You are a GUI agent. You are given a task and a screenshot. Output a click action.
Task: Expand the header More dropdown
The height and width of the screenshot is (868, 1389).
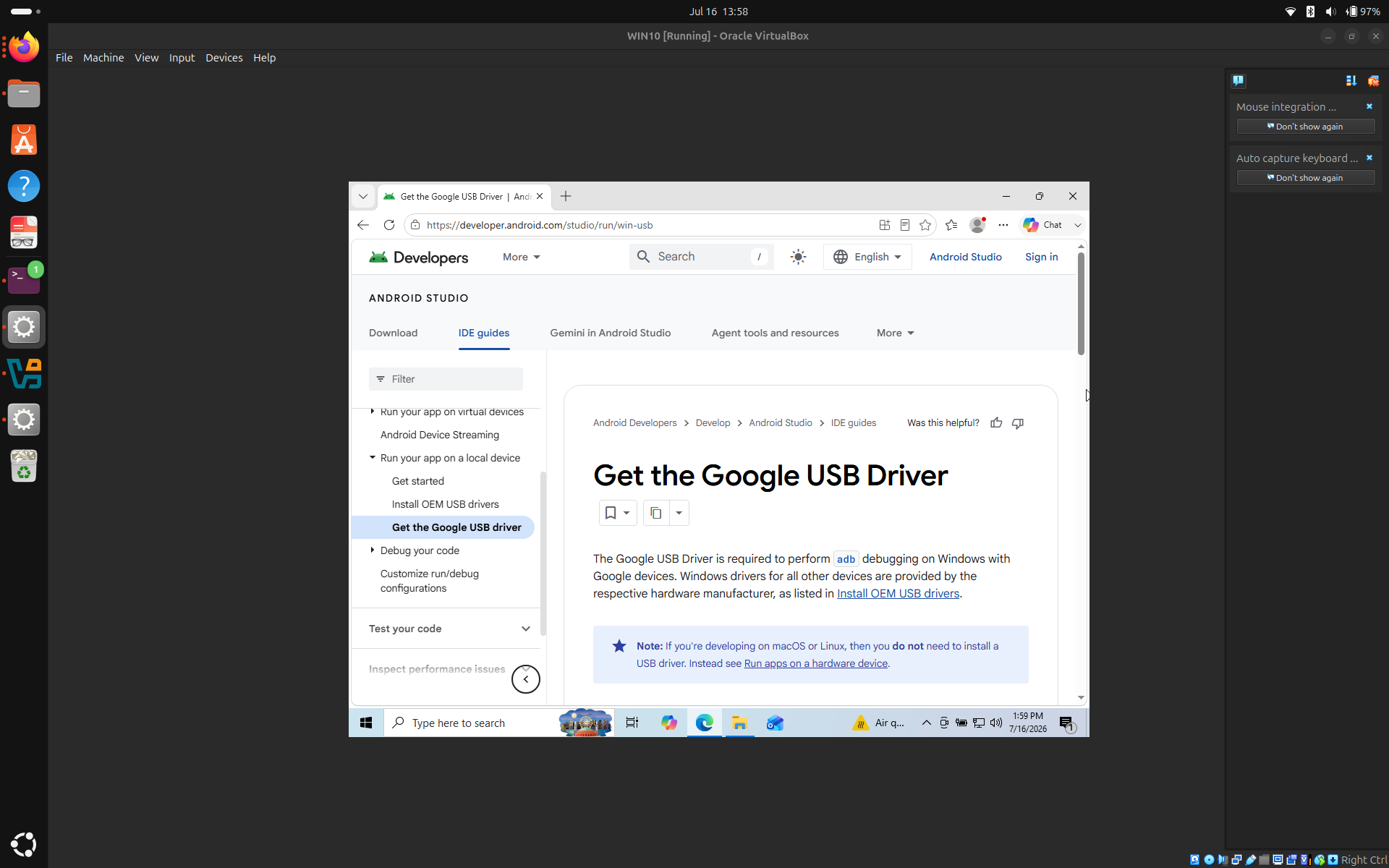(522, 257)
